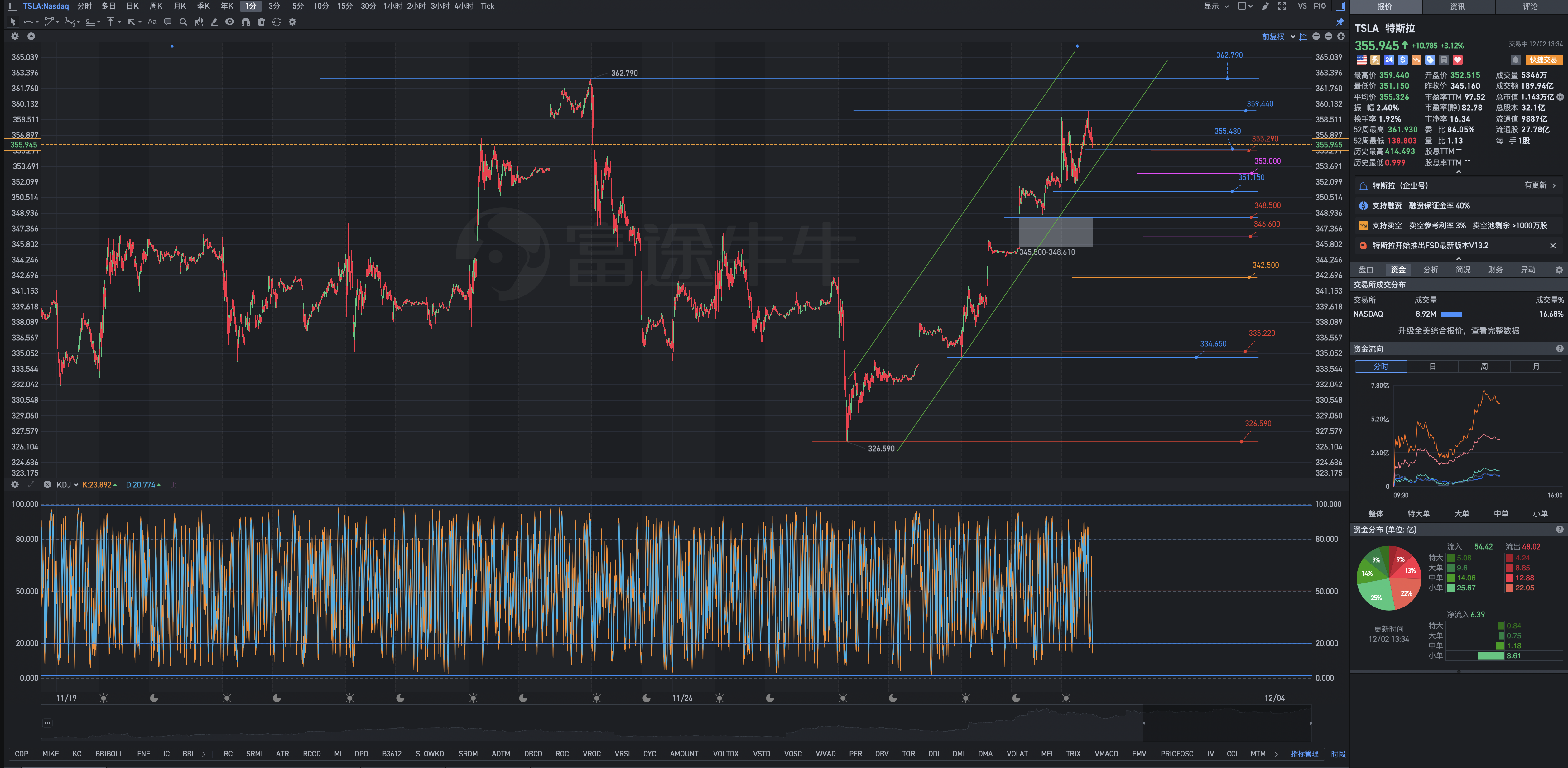Pick the polyline shape drawing tool
The height and width of the screenshot is (768, 1568).
tap(49, 22)
